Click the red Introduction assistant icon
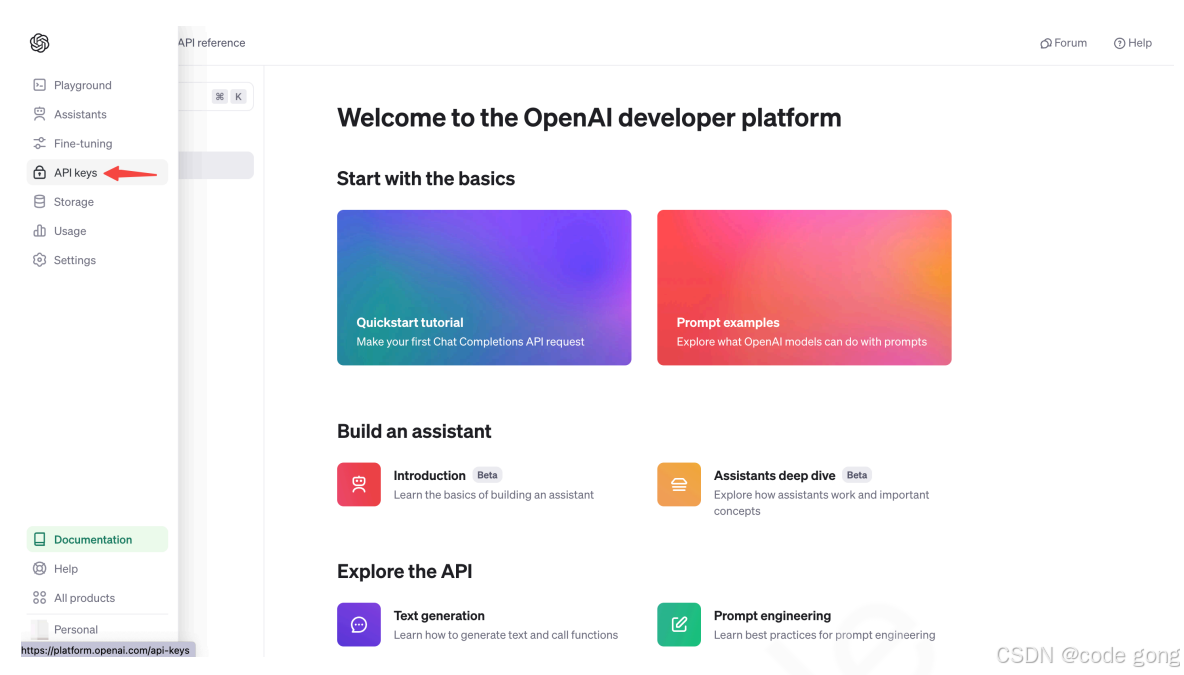The height and width of the screenshot is (675, 1184). point(359,485)
